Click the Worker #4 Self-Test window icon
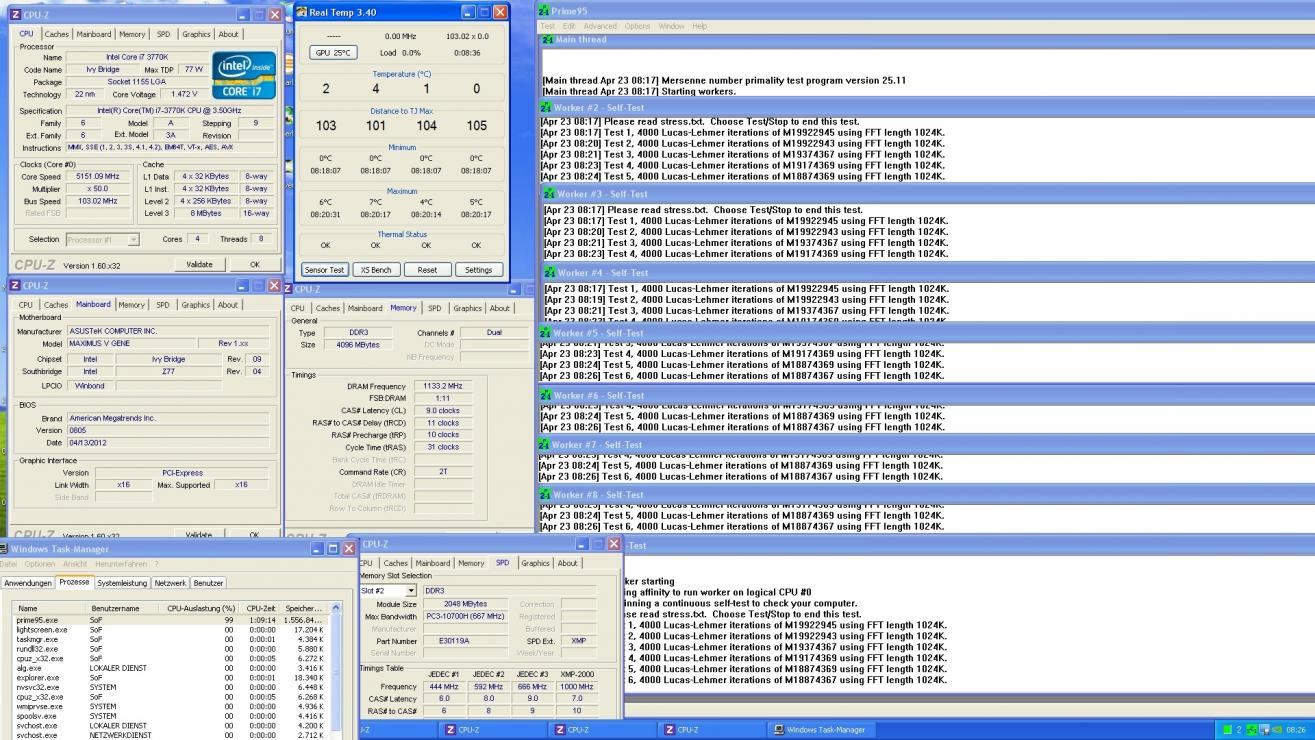This screenshot has height=740, width=1315. click(550, 272)
